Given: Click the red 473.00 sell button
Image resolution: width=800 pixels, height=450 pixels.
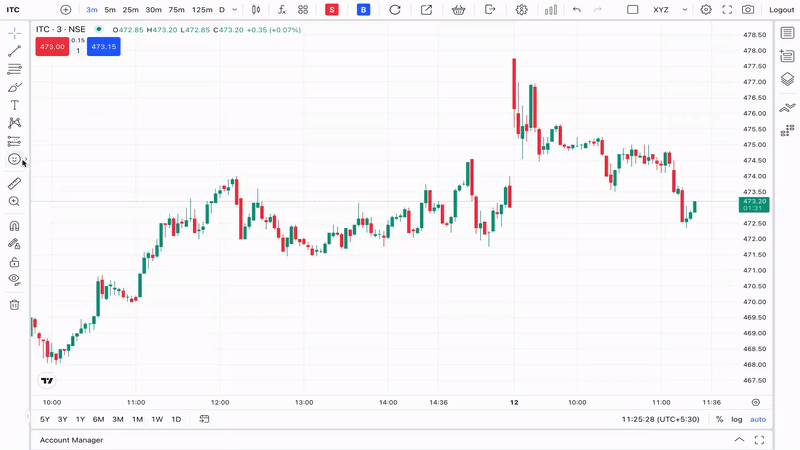Looking at the screenshot, I should (x=52, y=46).
